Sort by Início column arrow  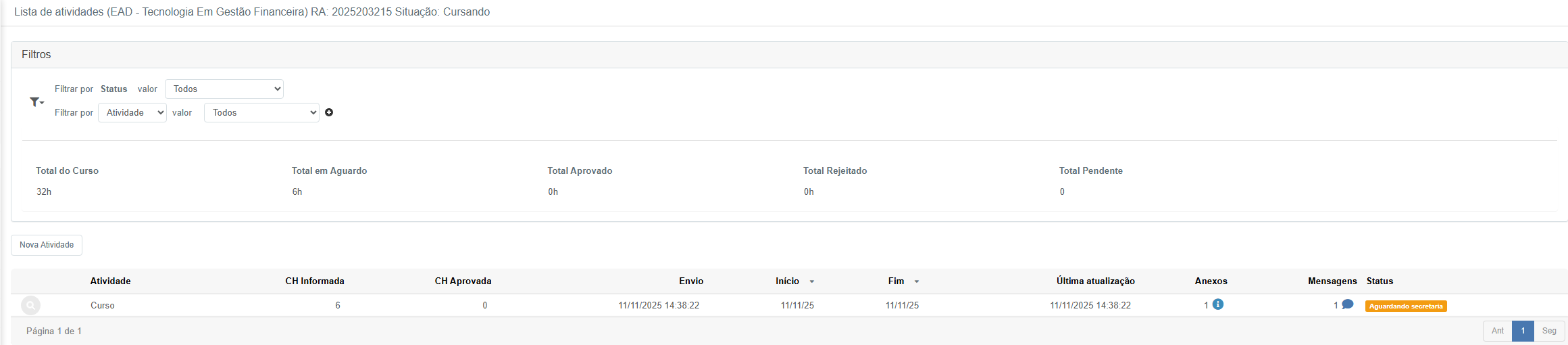[811, 281]
